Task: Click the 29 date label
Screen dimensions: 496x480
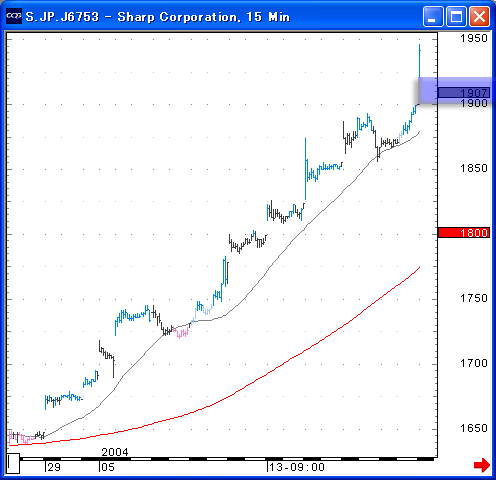Action: click(x=54, y=467)
